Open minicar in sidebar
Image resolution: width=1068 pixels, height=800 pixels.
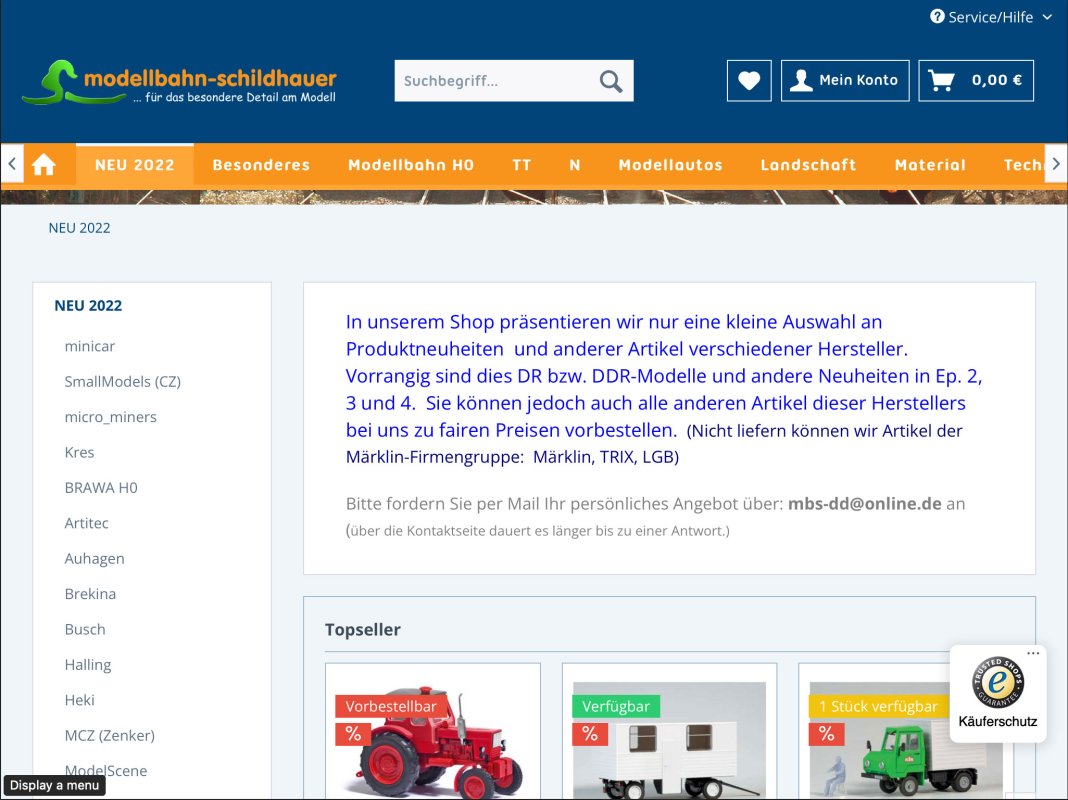90,346
